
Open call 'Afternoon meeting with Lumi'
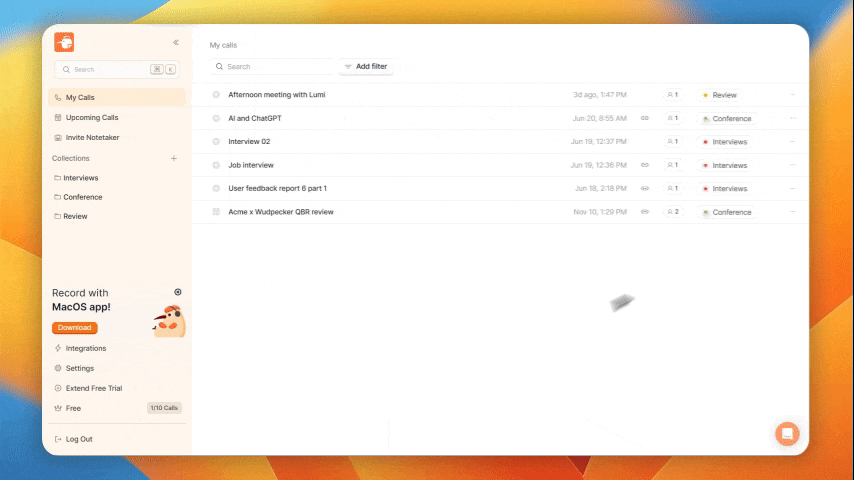(x=277, y=95)
